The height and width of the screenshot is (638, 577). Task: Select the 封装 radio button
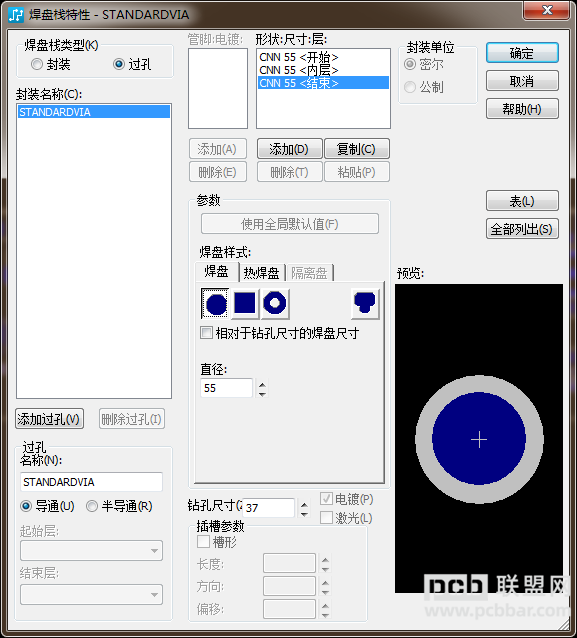[x=37, y=64]
